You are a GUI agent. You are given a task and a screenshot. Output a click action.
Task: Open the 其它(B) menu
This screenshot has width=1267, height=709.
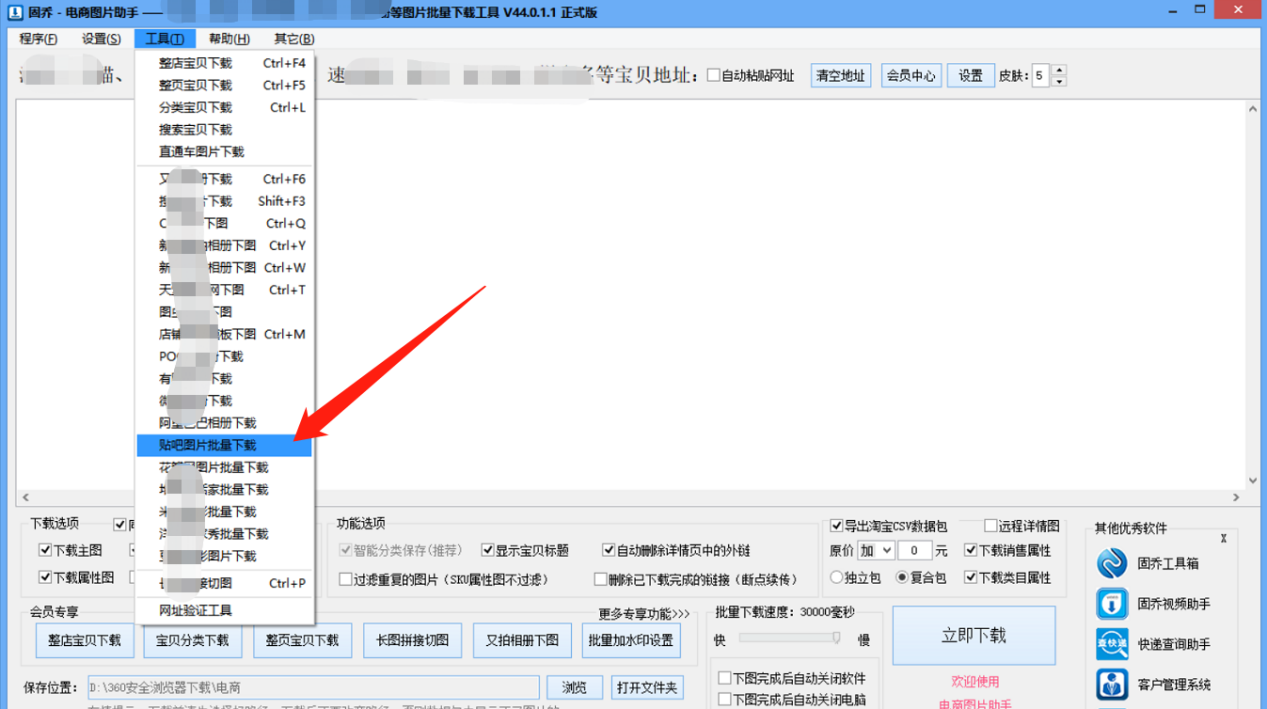(x=294, y=39)
